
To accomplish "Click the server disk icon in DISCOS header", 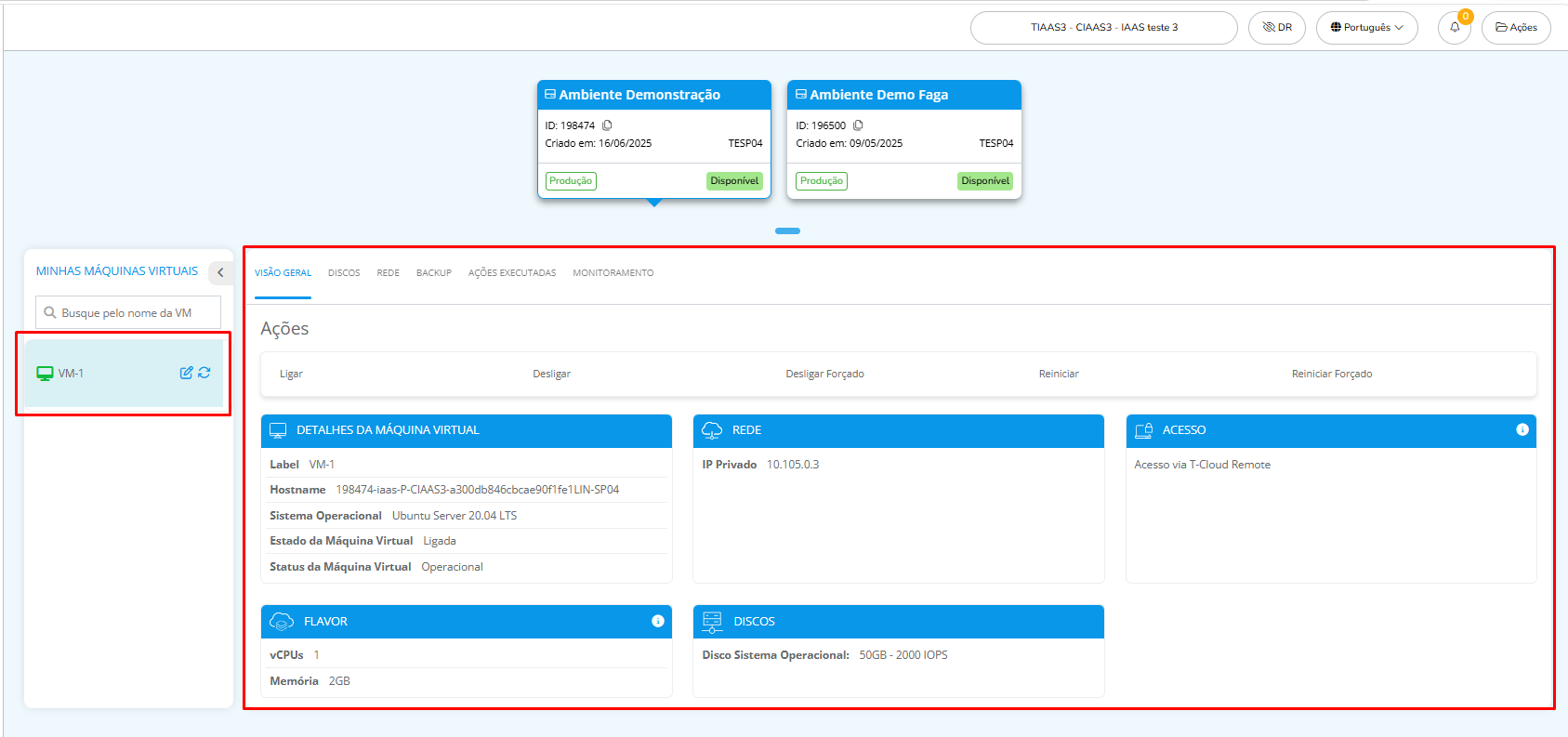I will [713, 622].
